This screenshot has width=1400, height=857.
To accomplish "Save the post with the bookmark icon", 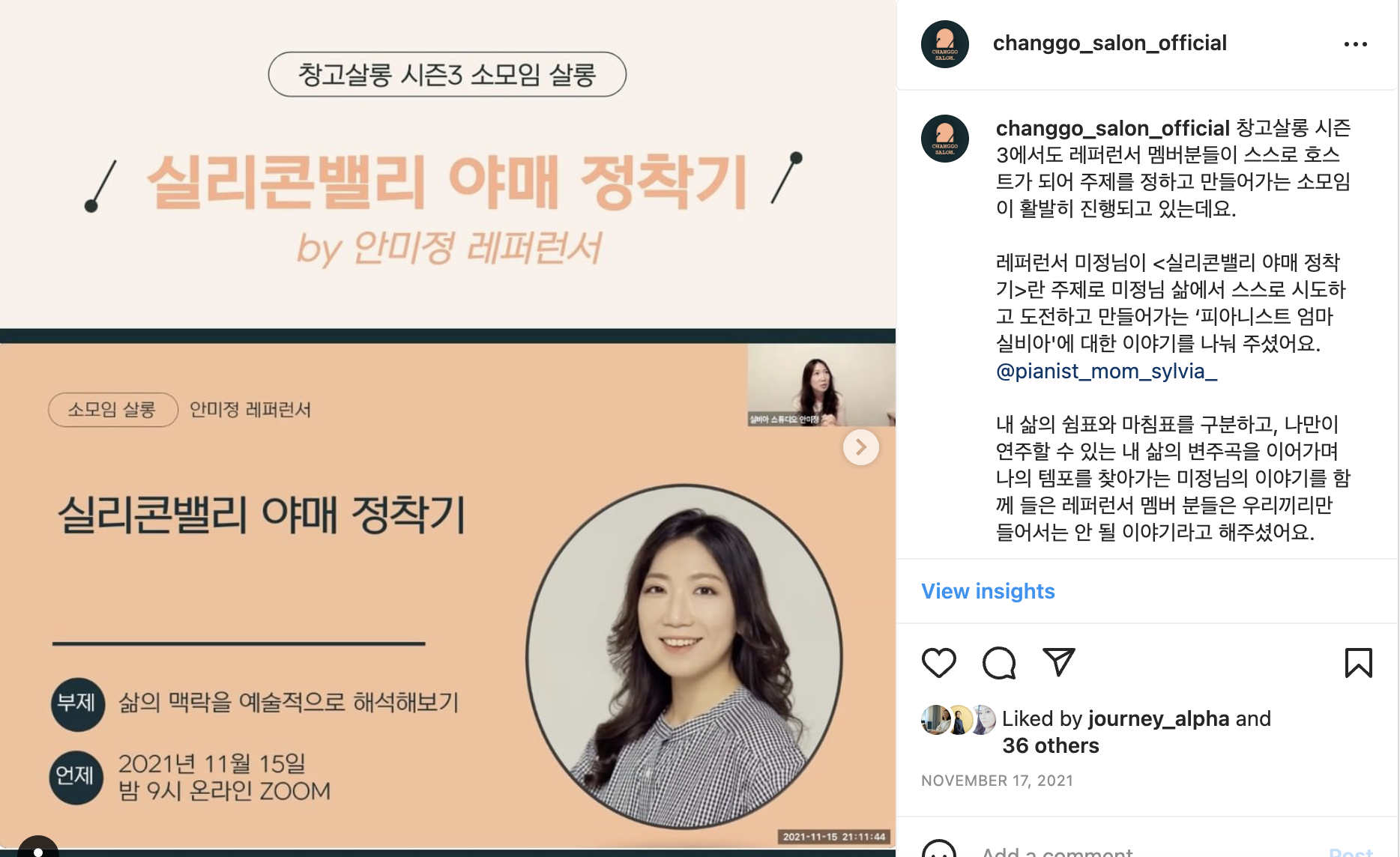I will point(1358,663).
